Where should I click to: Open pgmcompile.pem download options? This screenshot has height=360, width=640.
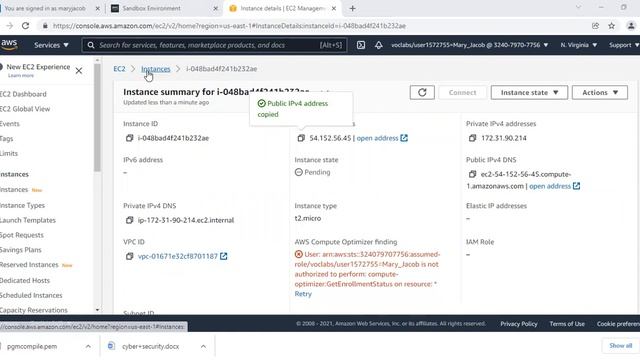[x=88, y=347]
